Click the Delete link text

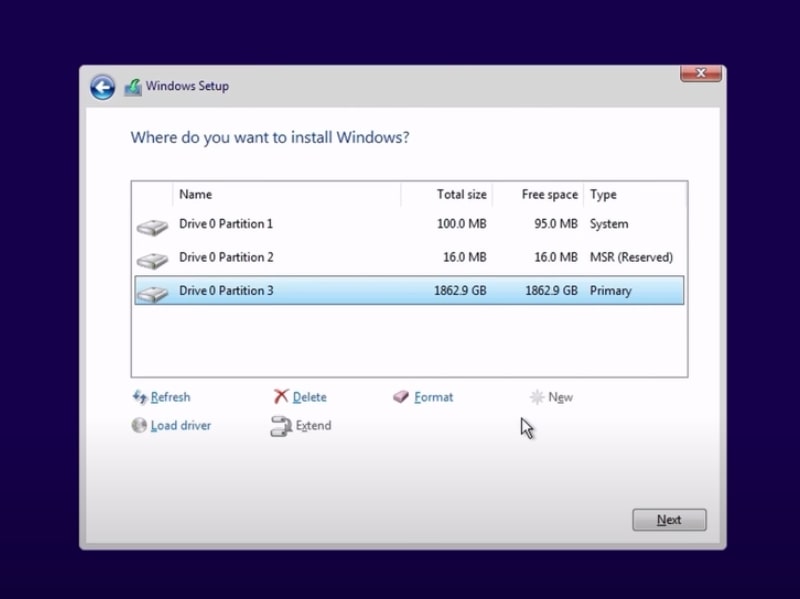point(309,397)
